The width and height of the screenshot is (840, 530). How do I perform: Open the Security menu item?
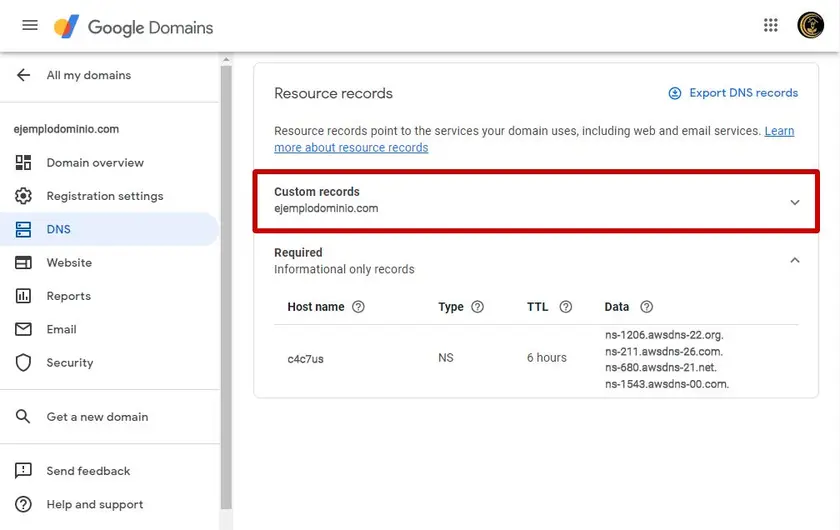click(x=70, y=363)
